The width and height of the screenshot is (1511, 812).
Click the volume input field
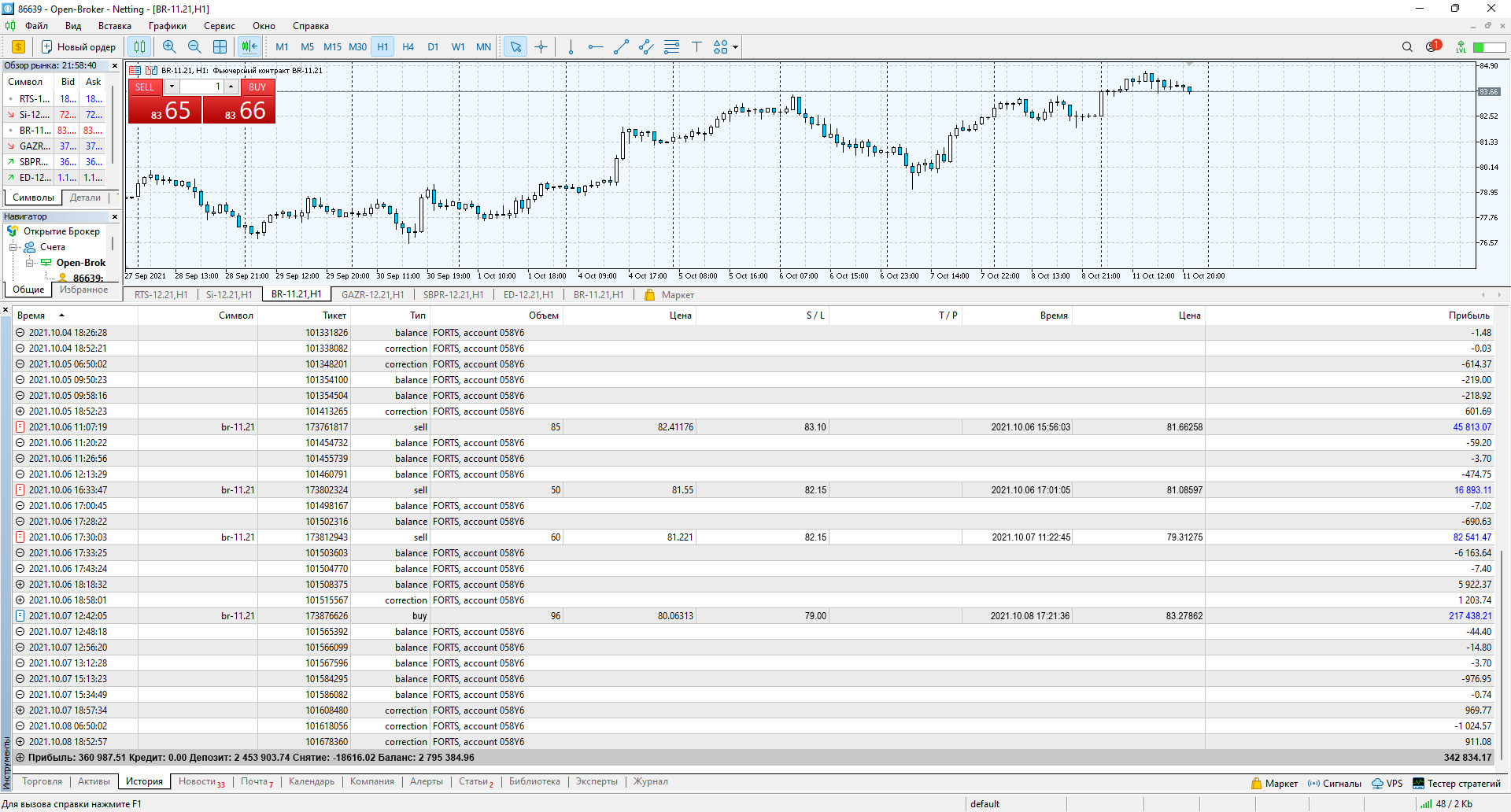201,87
